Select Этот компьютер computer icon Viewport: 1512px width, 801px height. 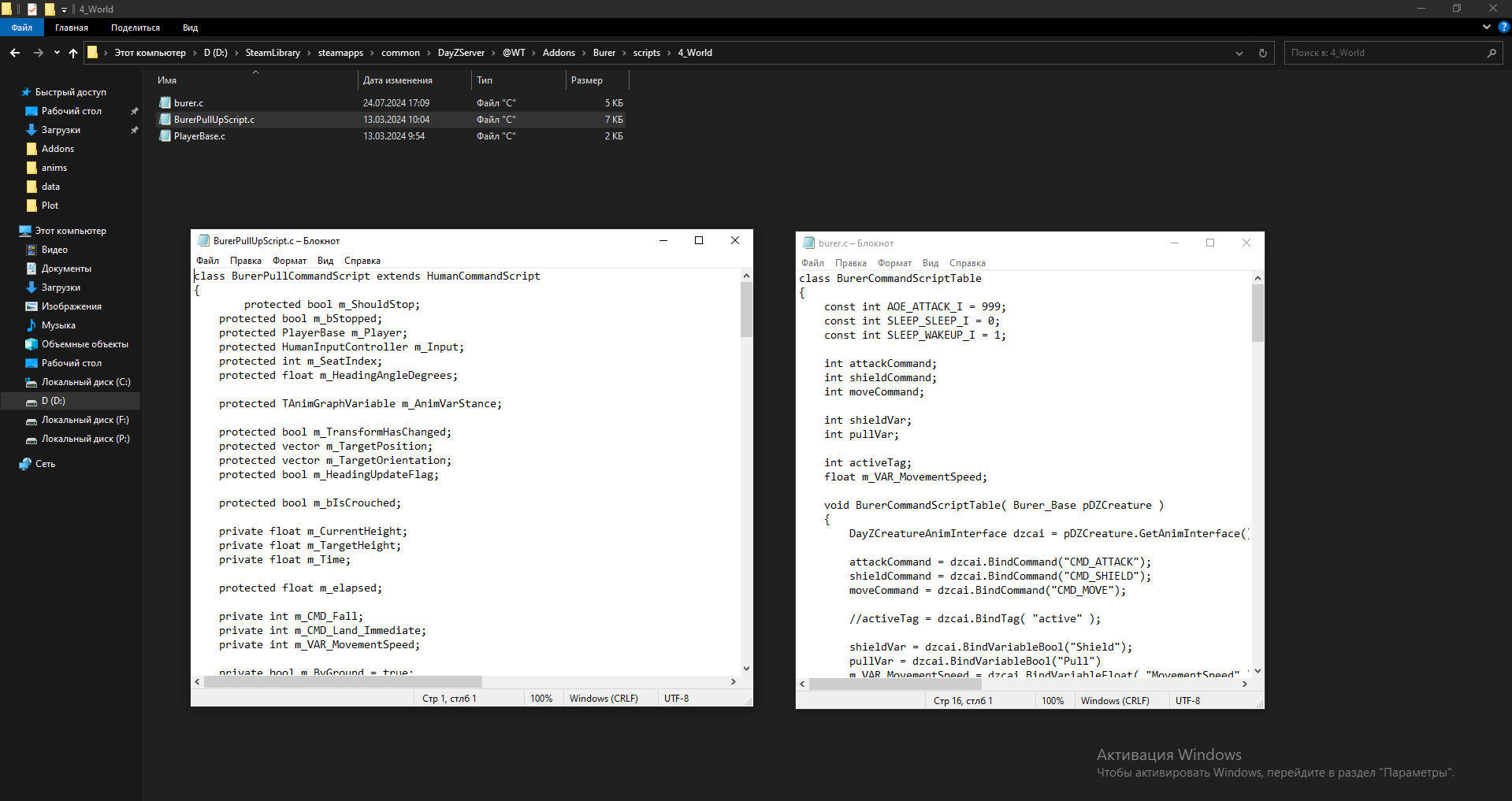click(25, 231)
